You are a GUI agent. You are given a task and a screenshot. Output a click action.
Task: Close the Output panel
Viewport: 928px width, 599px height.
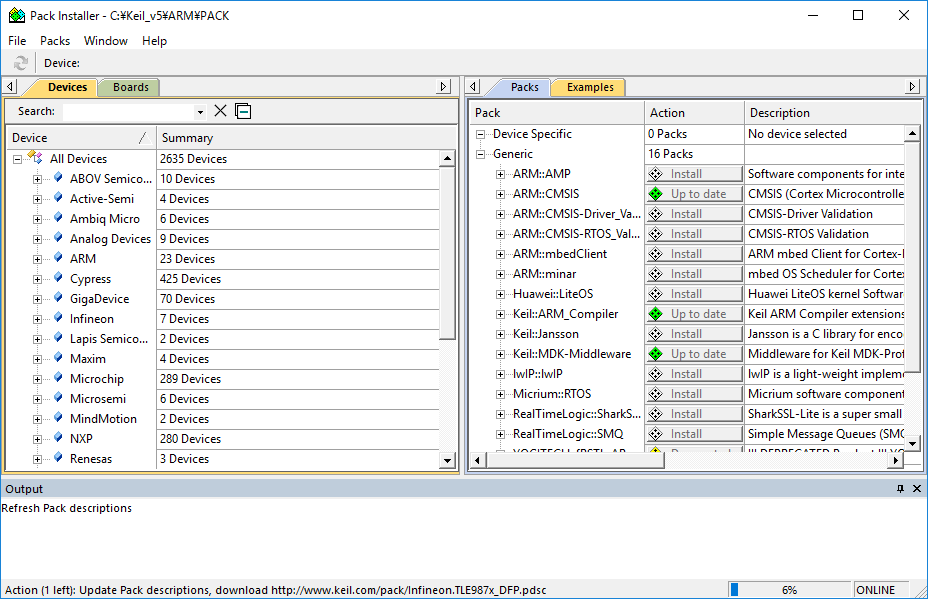(917, 488)
